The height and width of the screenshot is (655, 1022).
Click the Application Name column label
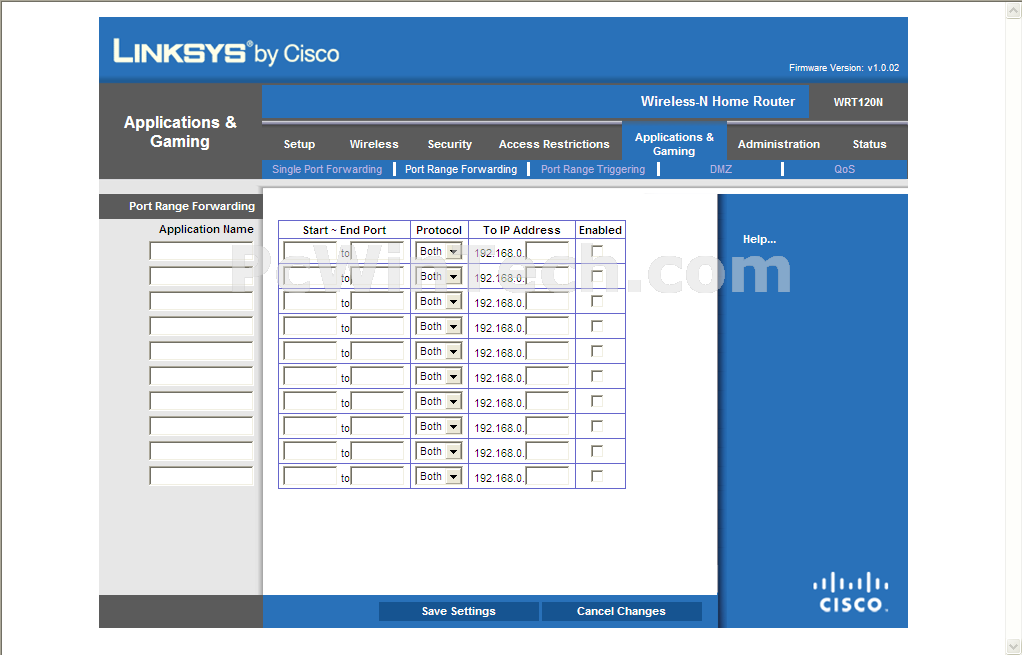pyautogui.click(x=206, y=229)
